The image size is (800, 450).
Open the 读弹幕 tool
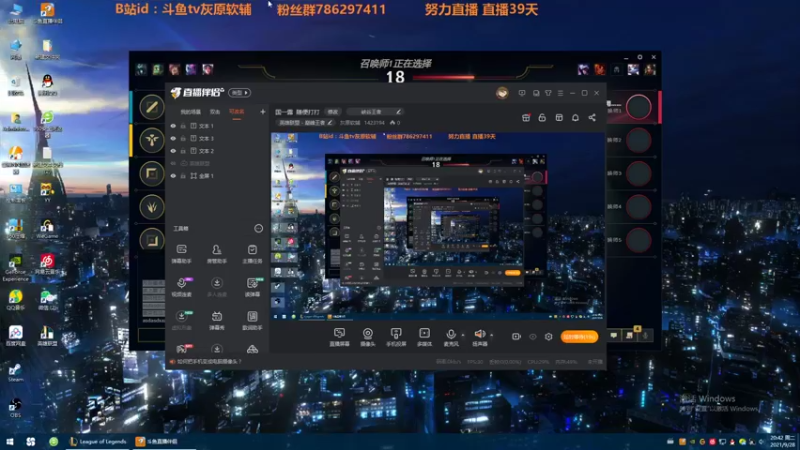(x=252, y=287)
